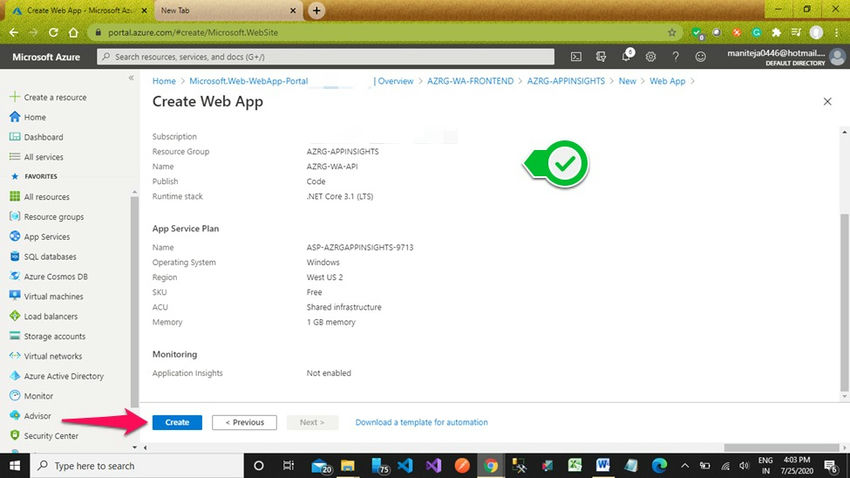Click the help question mark icon
Image resolution: width=850 pixels, height=478 pixels.
676,57
